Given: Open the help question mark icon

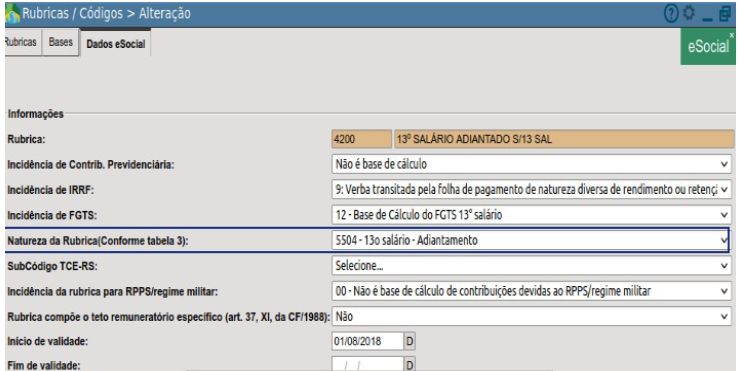Looking at the screenshot, I should coord(671,14).
